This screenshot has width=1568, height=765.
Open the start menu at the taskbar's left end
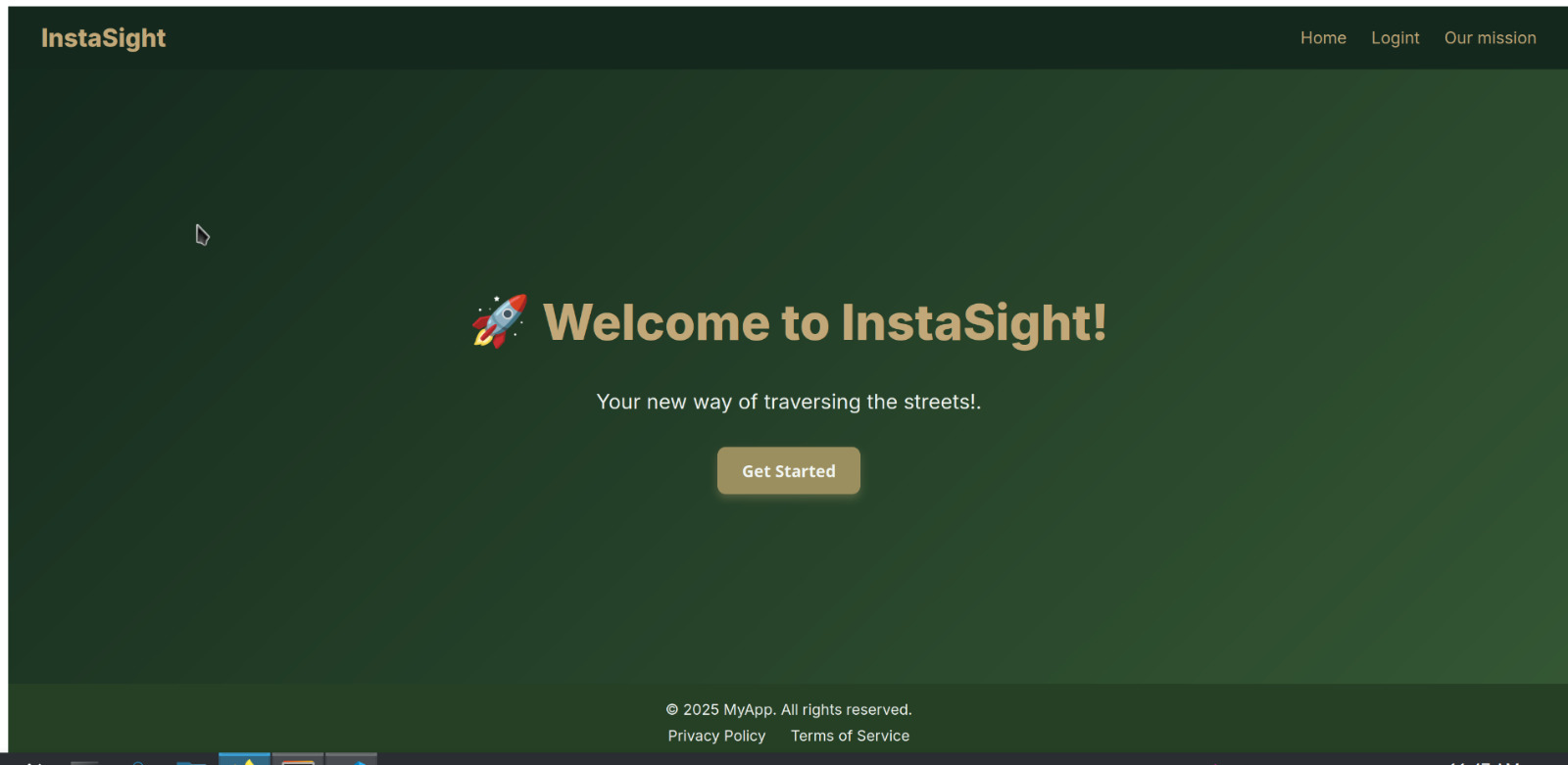33,761
